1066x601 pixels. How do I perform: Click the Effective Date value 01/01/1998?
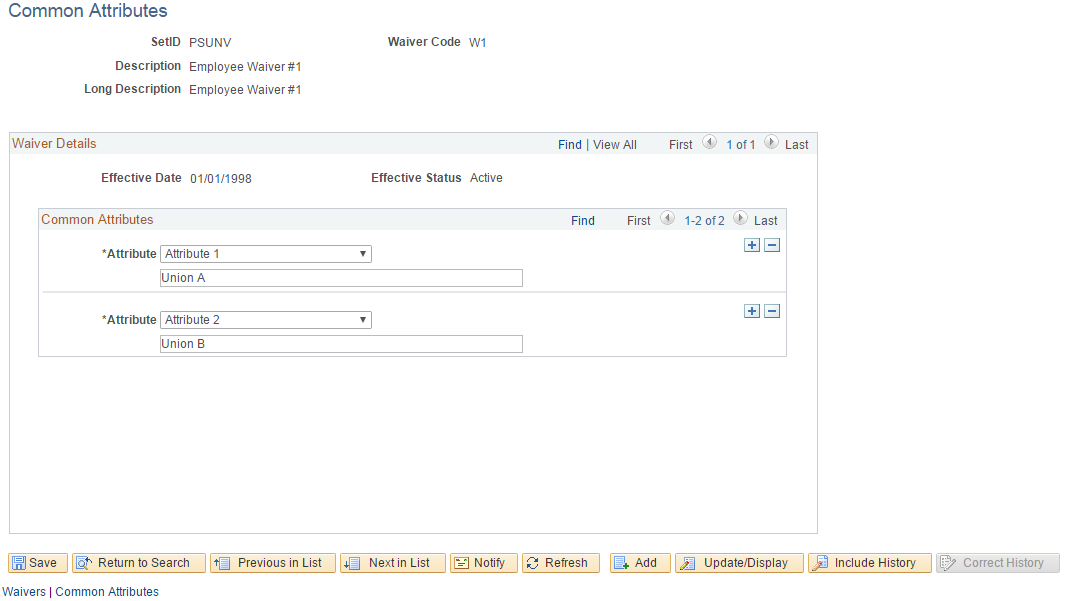(221, 179)
